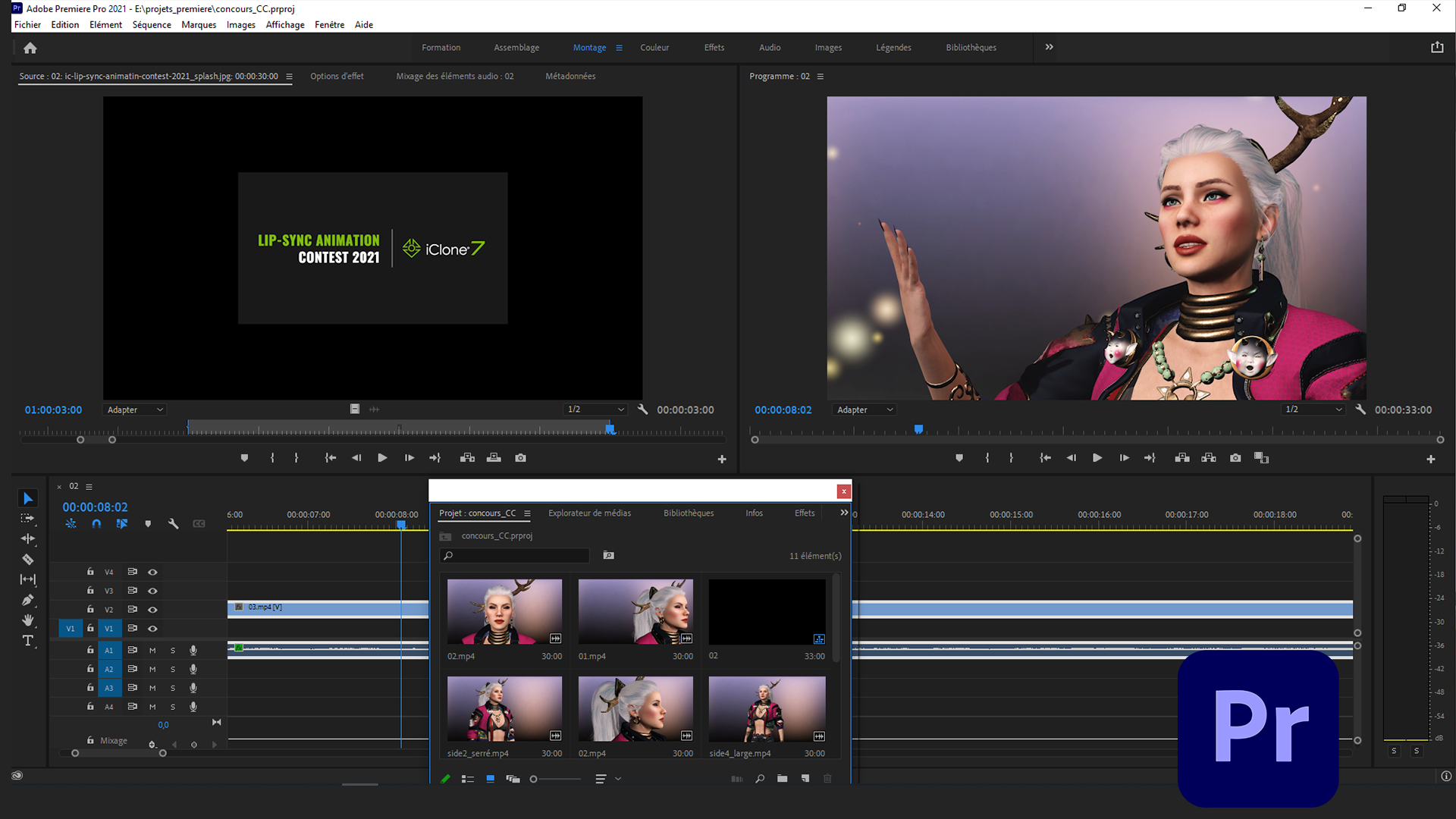Step forward one frame in Program monitor
1456x819 pixels.
pyautogui.click(x=1124, y=458)
